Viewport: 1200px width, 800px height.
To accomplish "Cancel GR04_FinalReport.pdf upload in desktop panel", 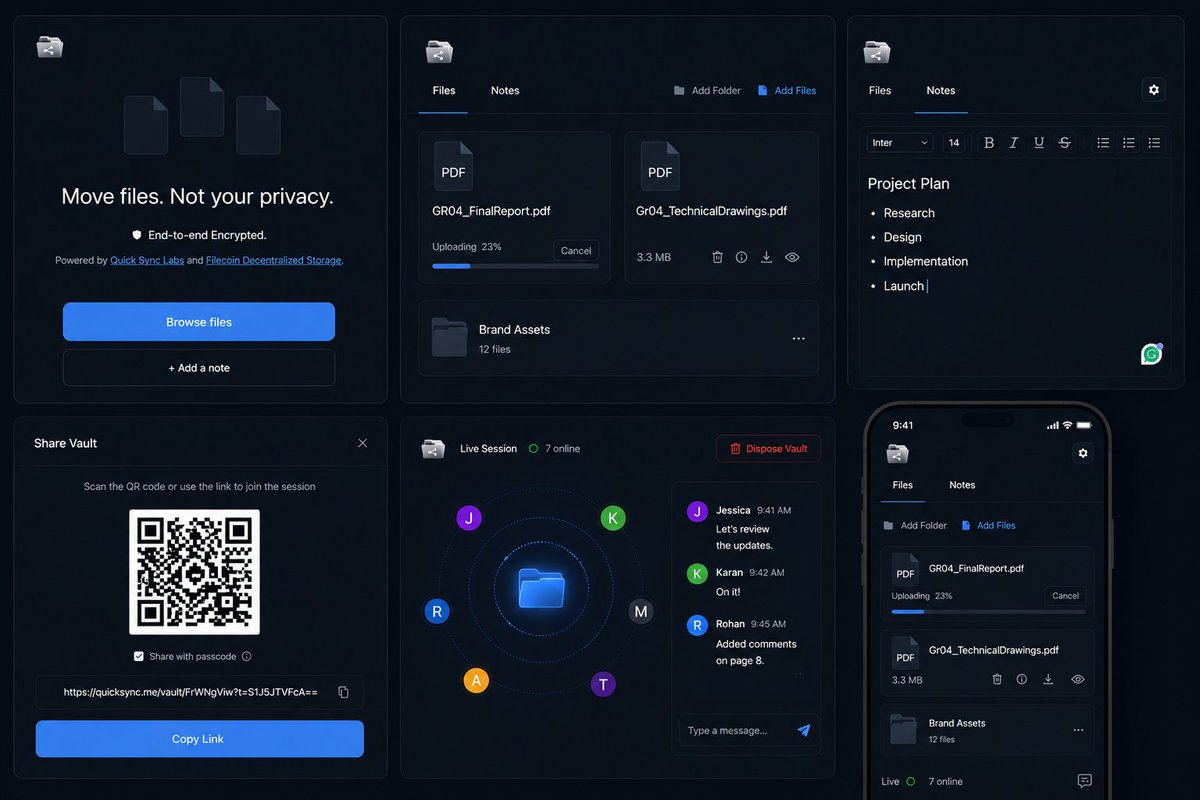I will 576,250.
